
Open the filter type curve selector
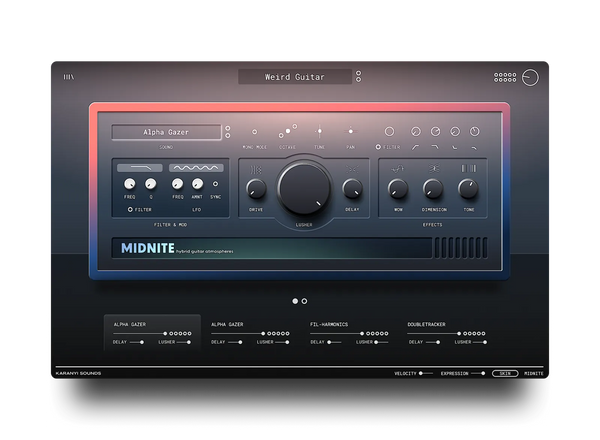tap(140, 168)
